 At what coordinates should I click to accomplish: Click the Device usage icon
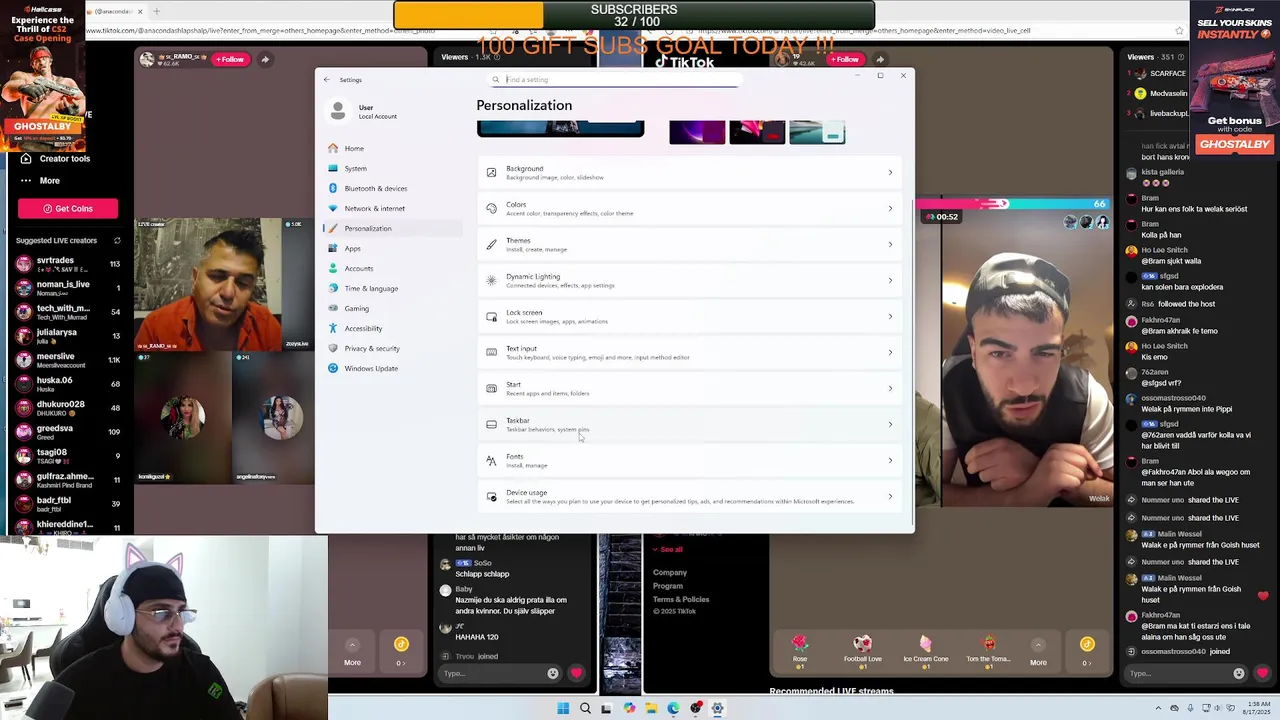491,496
